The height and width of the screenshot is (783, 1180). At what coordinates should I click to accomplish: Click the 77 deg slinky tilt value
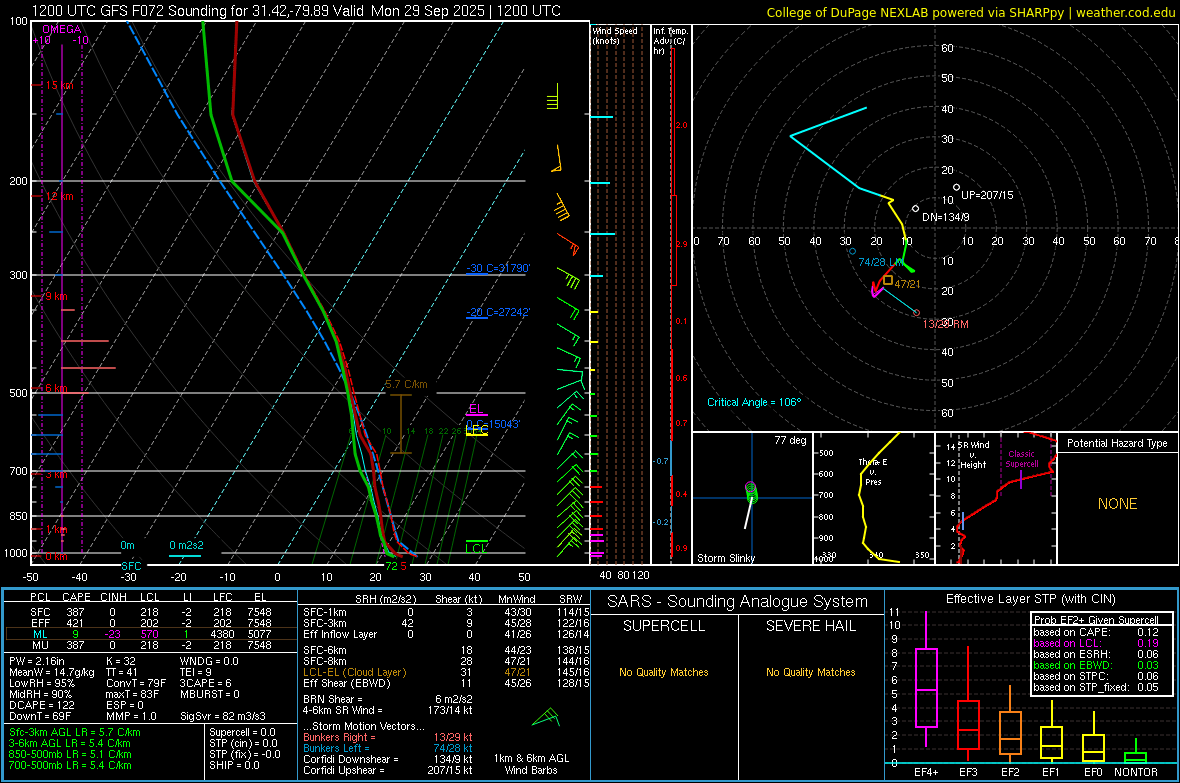tap(790, 440)
